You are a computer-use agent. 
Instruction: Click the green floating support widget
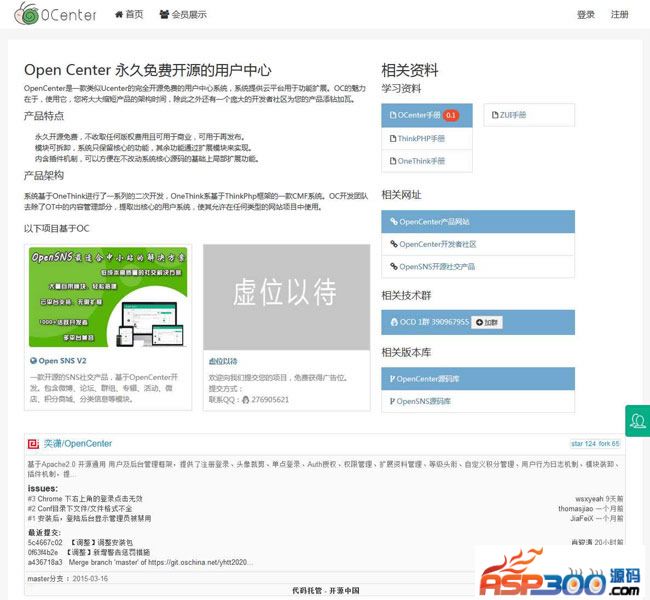tap(638, 421)
